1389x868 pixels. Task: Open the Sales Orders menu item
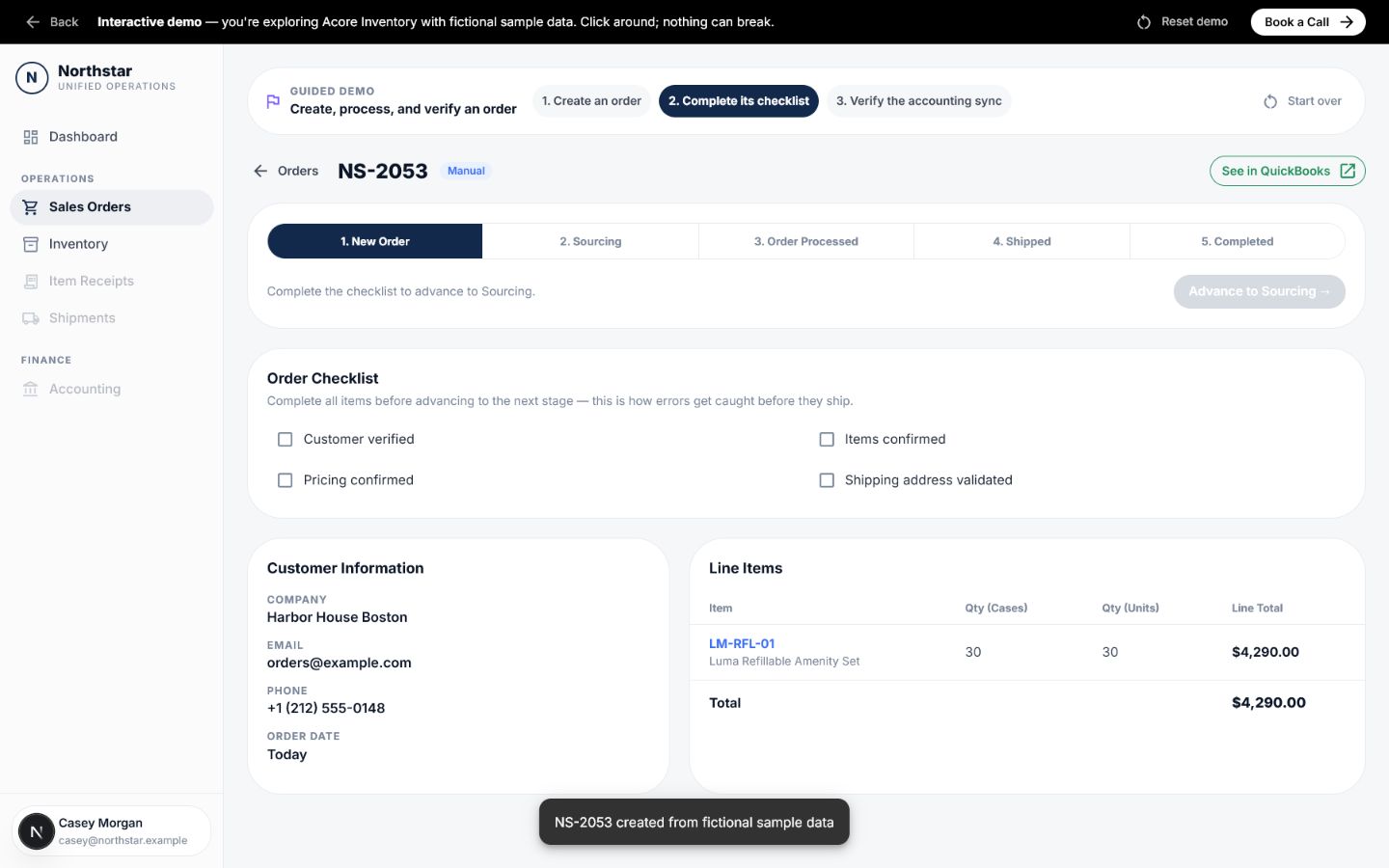pyautogui.click(x=112, y=207)
